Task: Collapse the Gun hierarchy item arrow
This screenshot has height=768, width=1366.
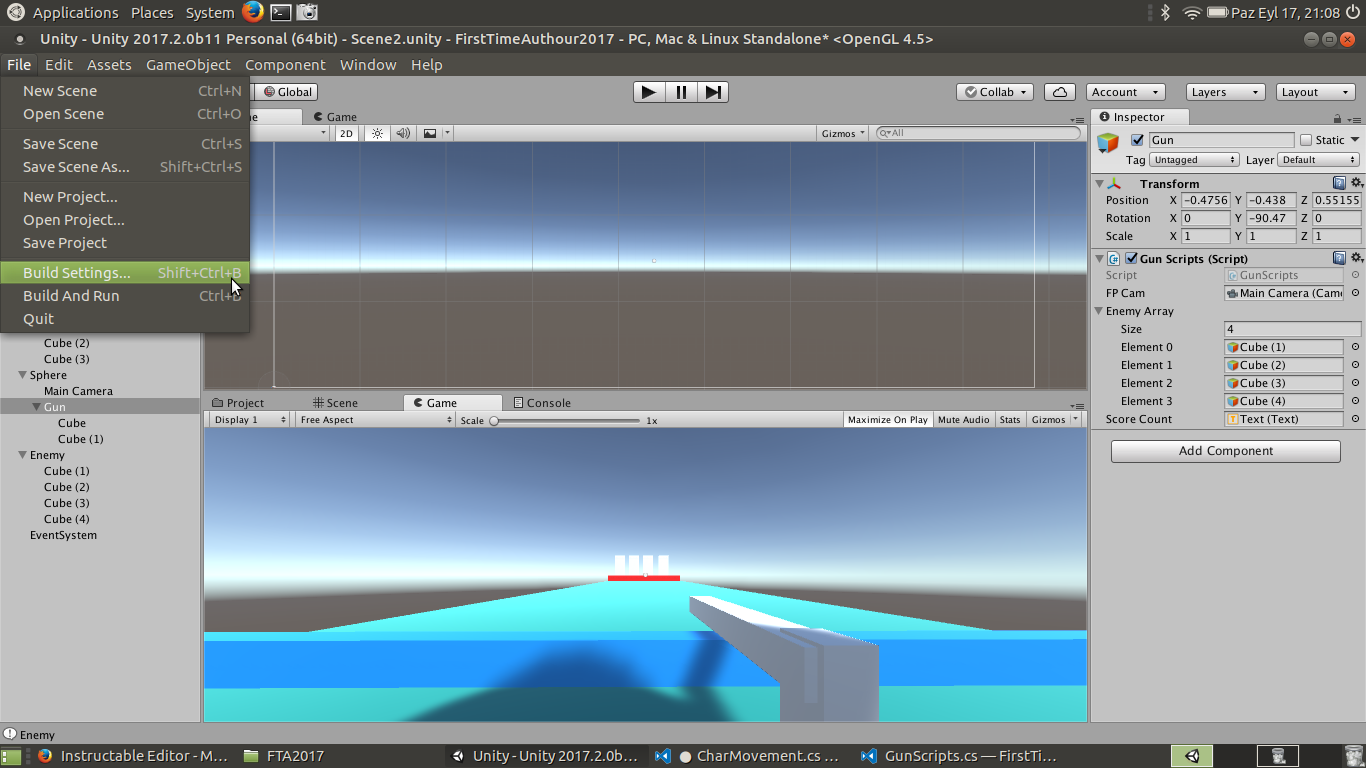Action: pos(37,407)
